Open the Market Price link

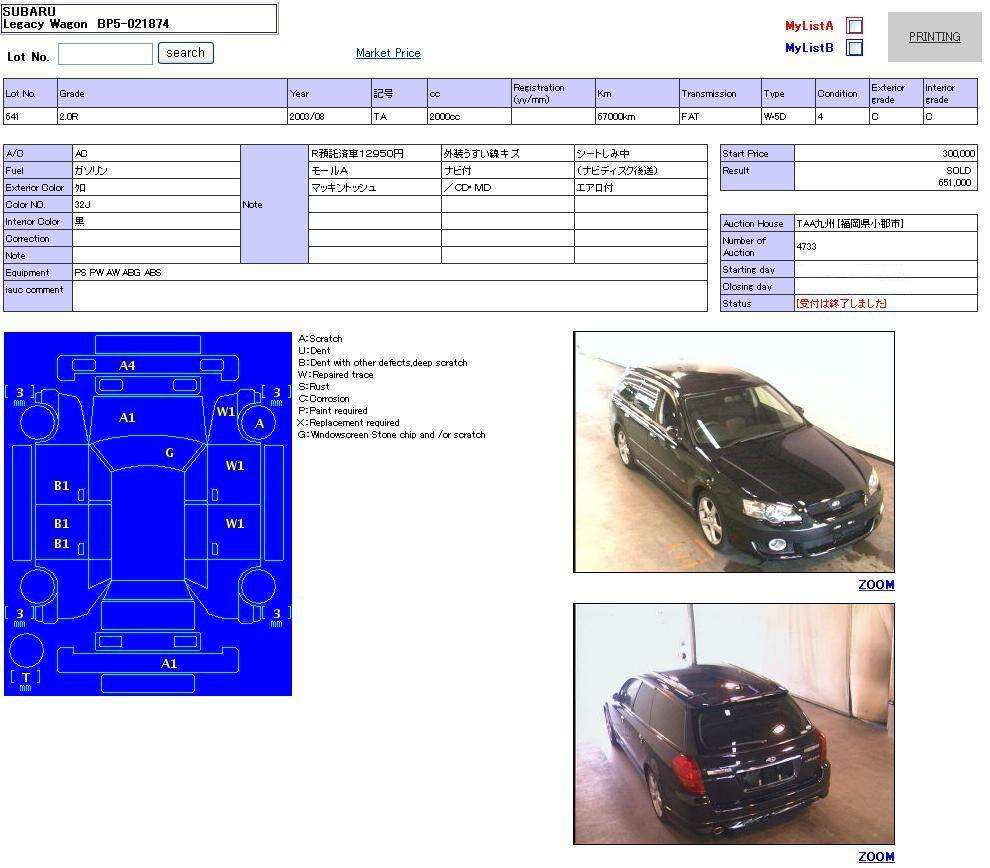[x=388, y=53]
